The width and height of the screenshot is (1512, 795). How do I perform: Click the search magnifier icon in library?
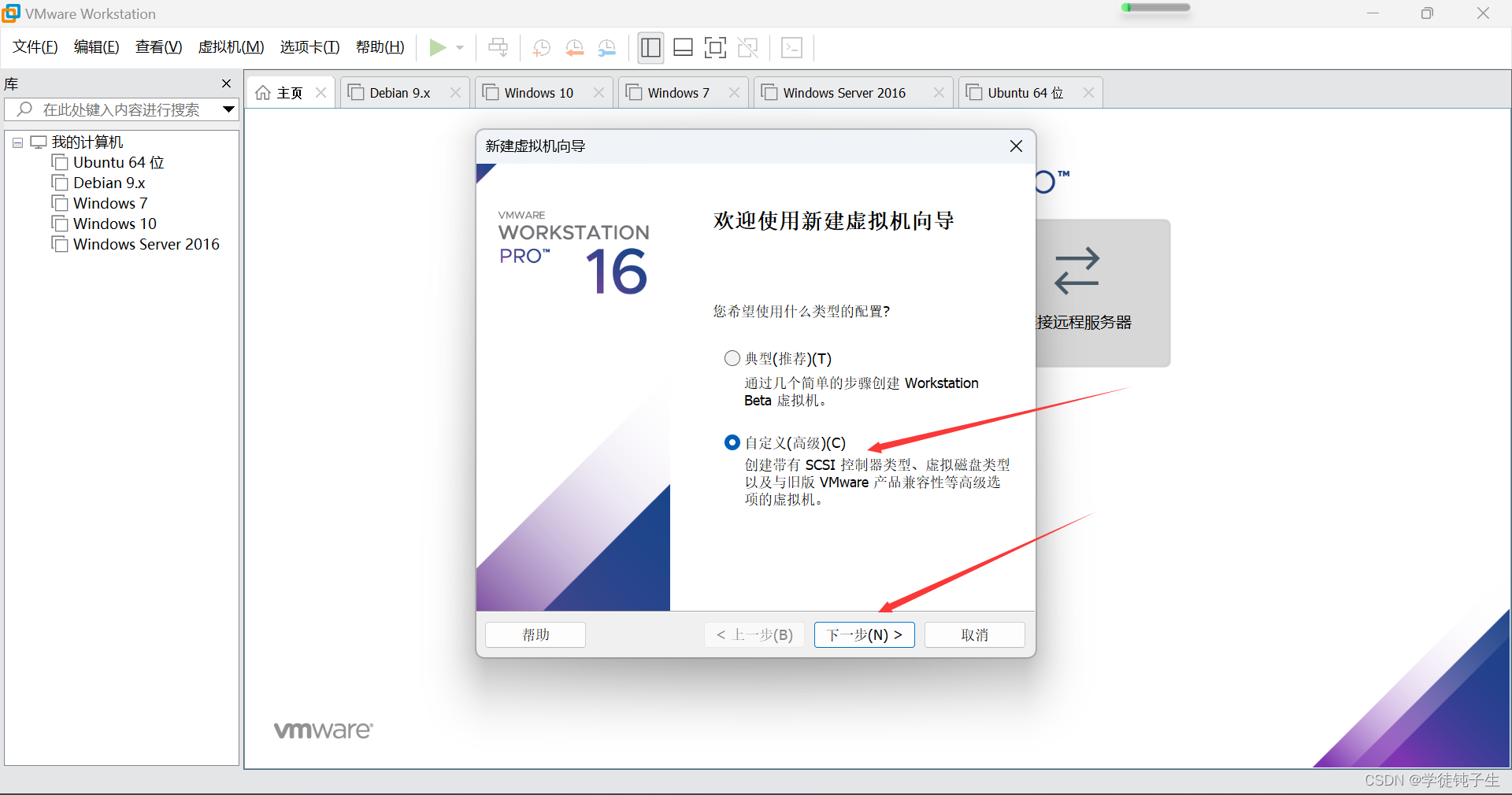click(24, 109)
